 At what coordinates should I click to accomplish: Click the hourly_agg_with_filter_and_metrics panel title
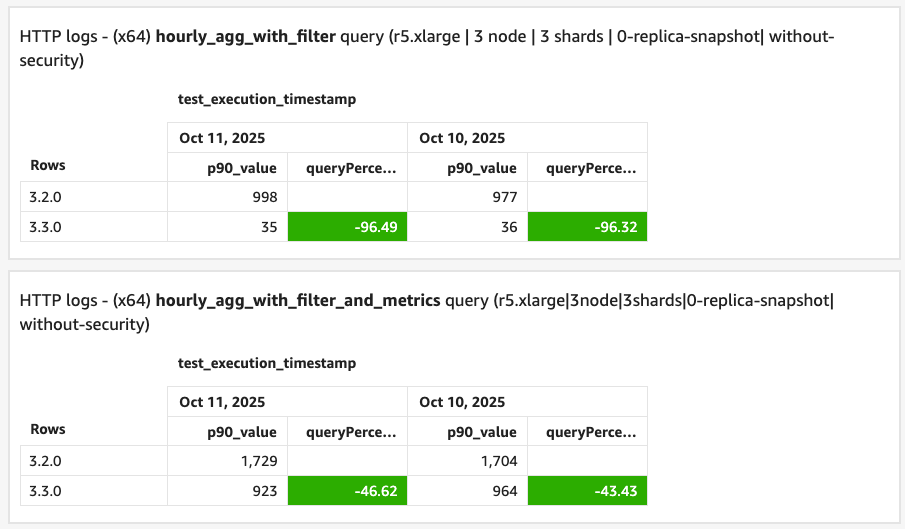pos(298,299)
